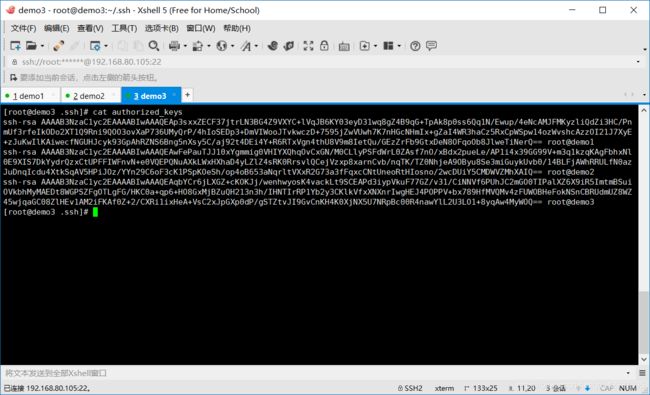
Task: Click the speech bubble feedback icon
Action: (432, 46)
